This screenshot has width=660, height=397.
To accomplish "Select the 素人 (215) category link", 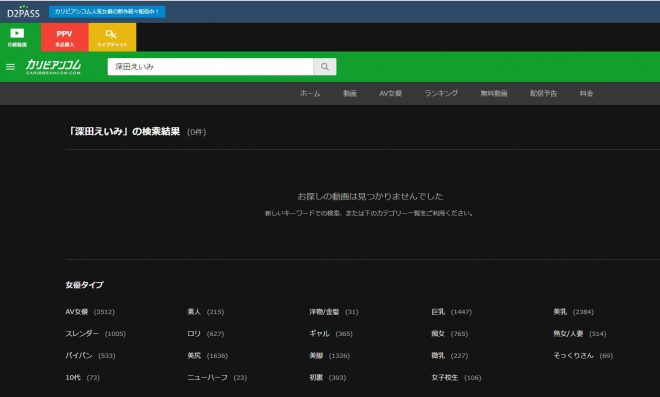I will tap(206, 312).
